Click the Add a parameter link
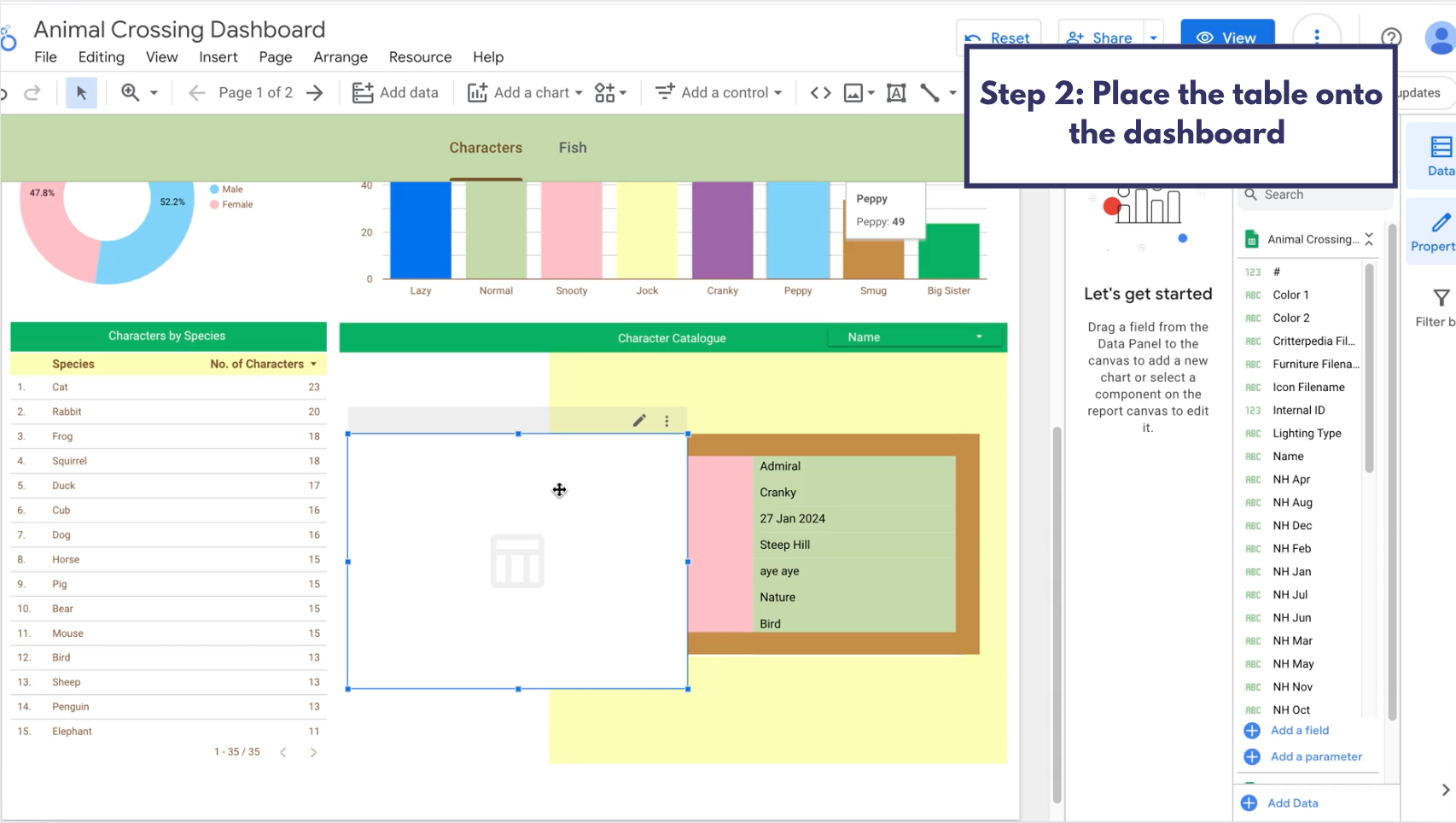Image resolution: width=1456 pixels, height=823 pixels. coord(1316,756)
